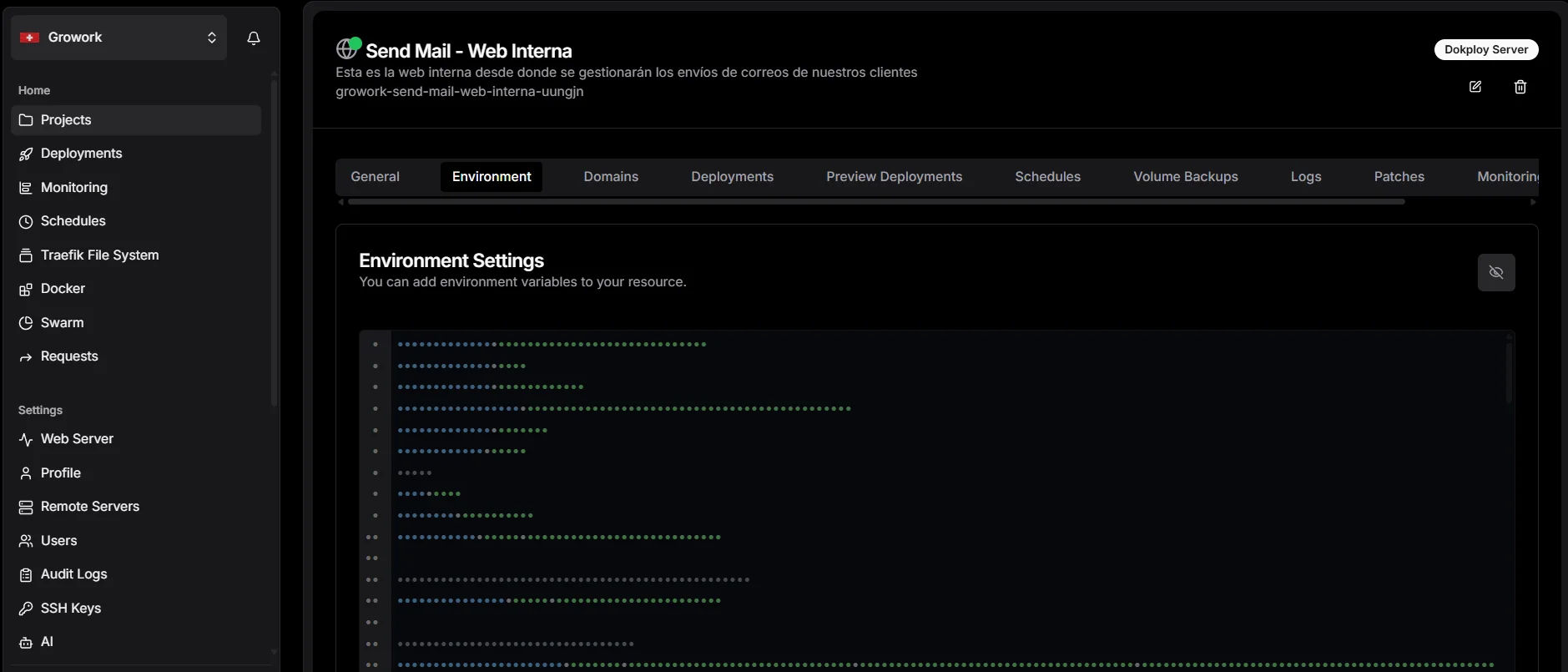Click the Traefik File System icon
This screenshot has width=1568, height=672.
click(26, 255)
